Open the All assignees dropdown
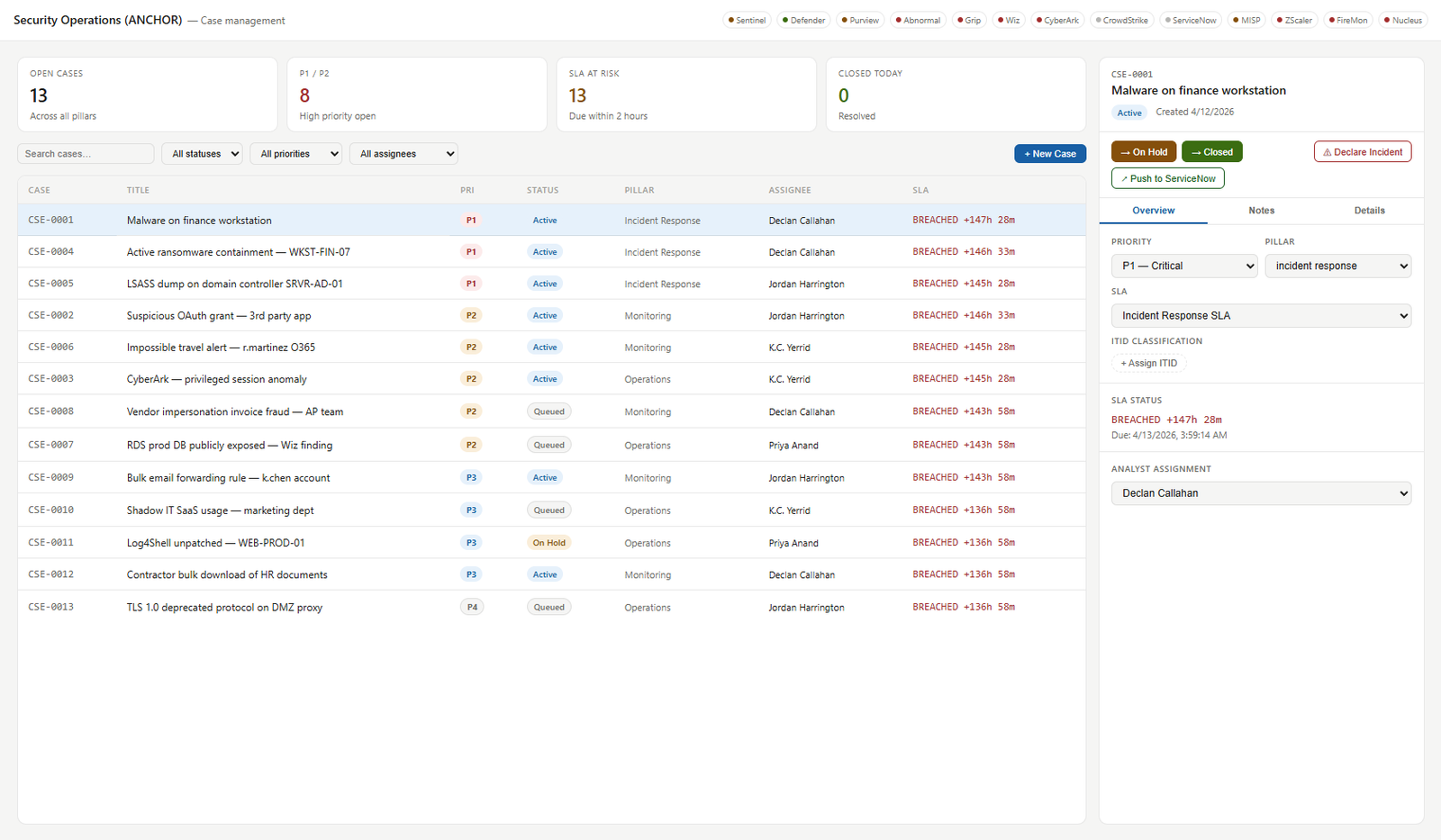 [x=403, y=154]
